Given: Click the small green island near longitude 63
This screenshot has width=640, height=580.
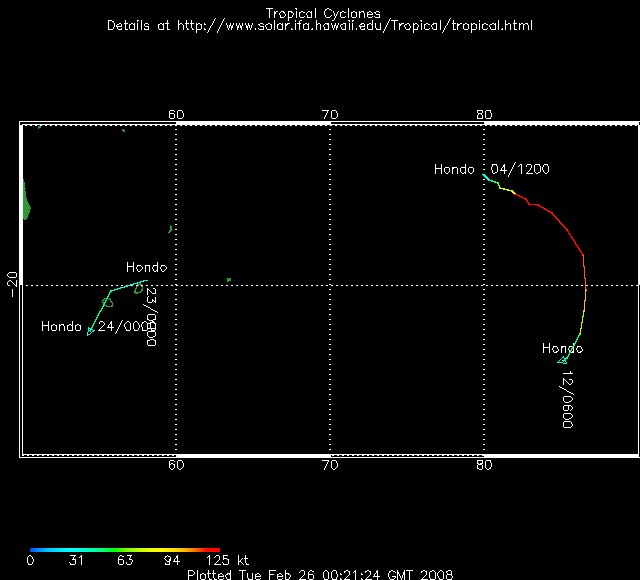Looking at the screenshot, I should [x=229, y=279].
